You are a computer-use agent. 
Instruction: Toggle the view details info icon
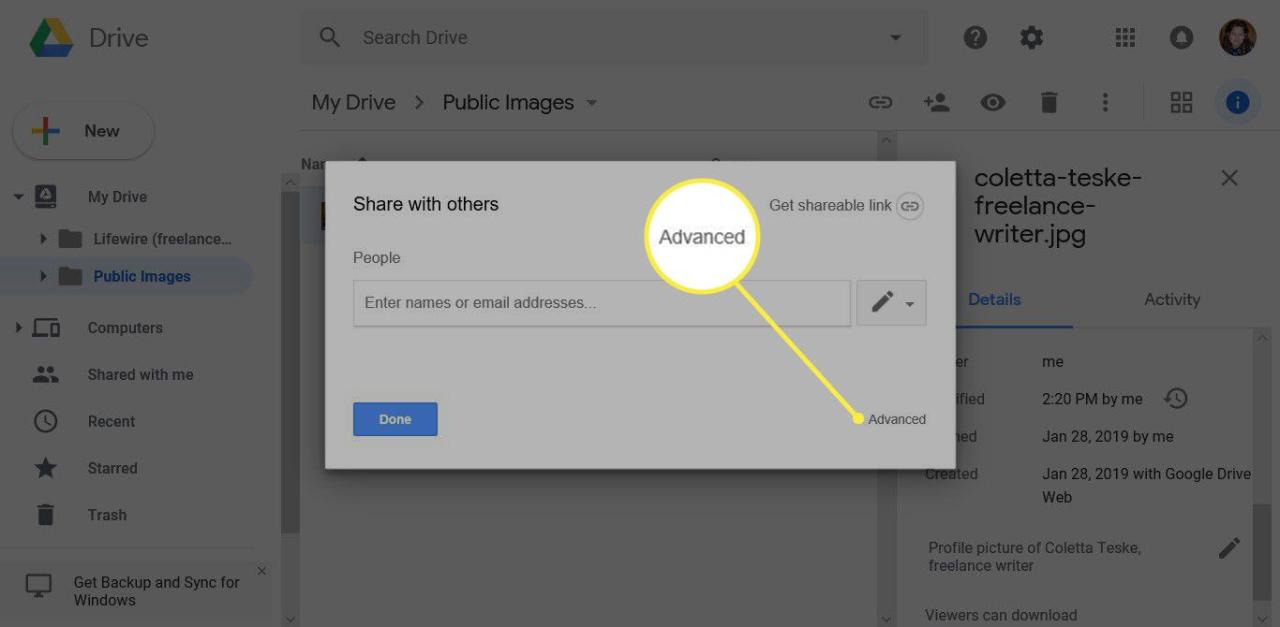1237,102
